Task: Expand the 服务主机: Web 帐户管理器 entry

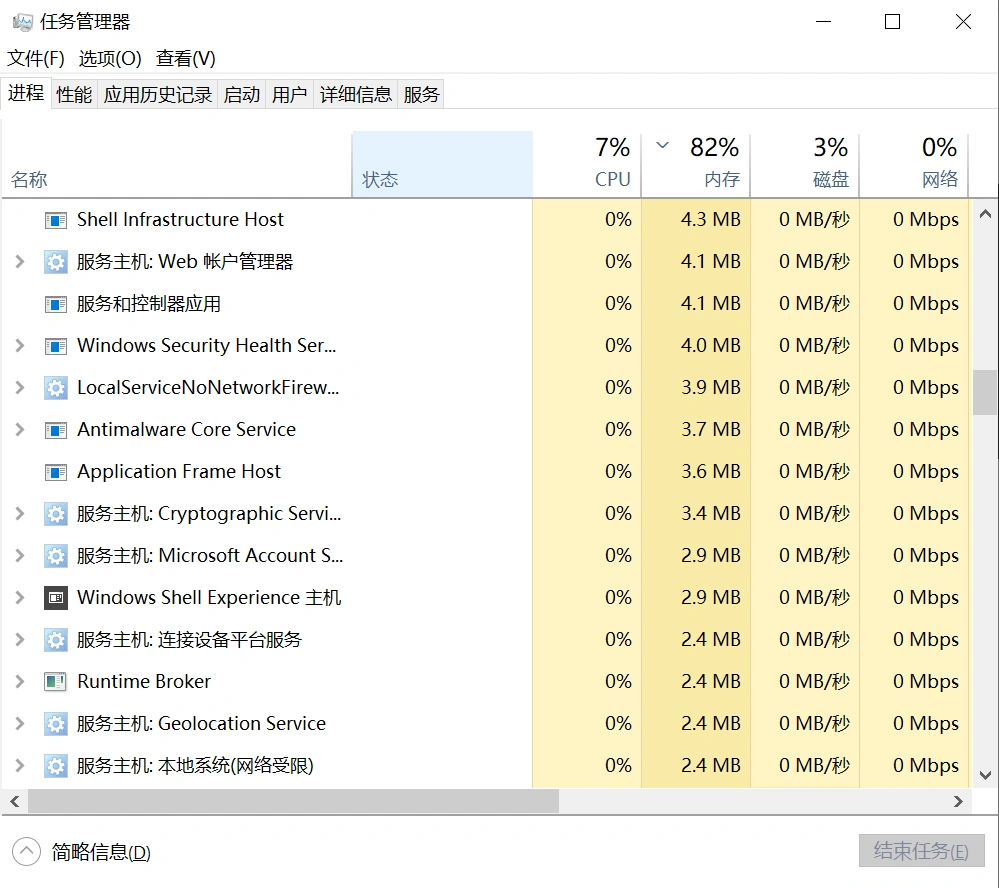Action: pos(18,261)
